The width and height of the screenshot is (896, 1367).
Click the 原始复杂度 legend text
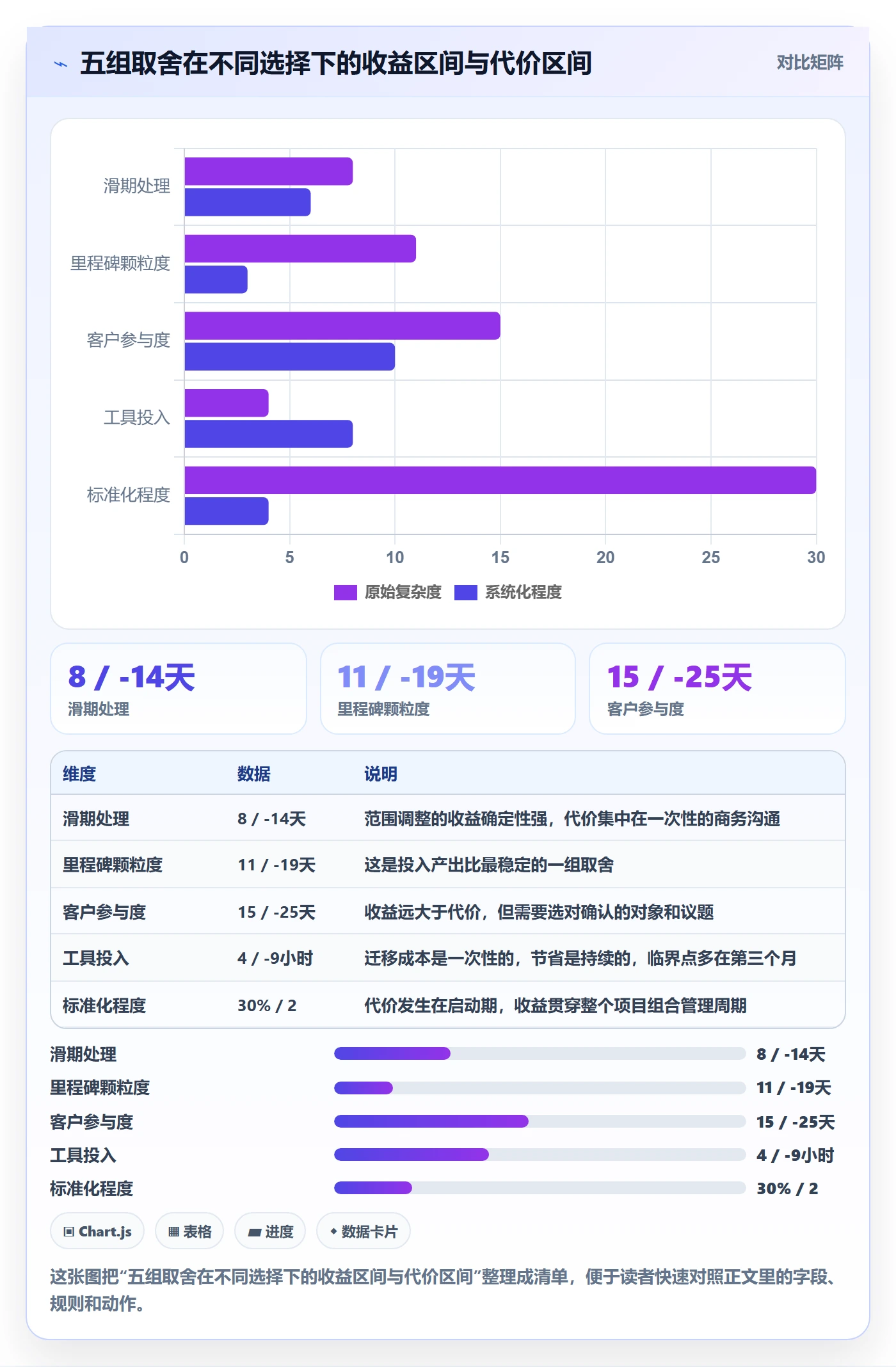(403, 593)
